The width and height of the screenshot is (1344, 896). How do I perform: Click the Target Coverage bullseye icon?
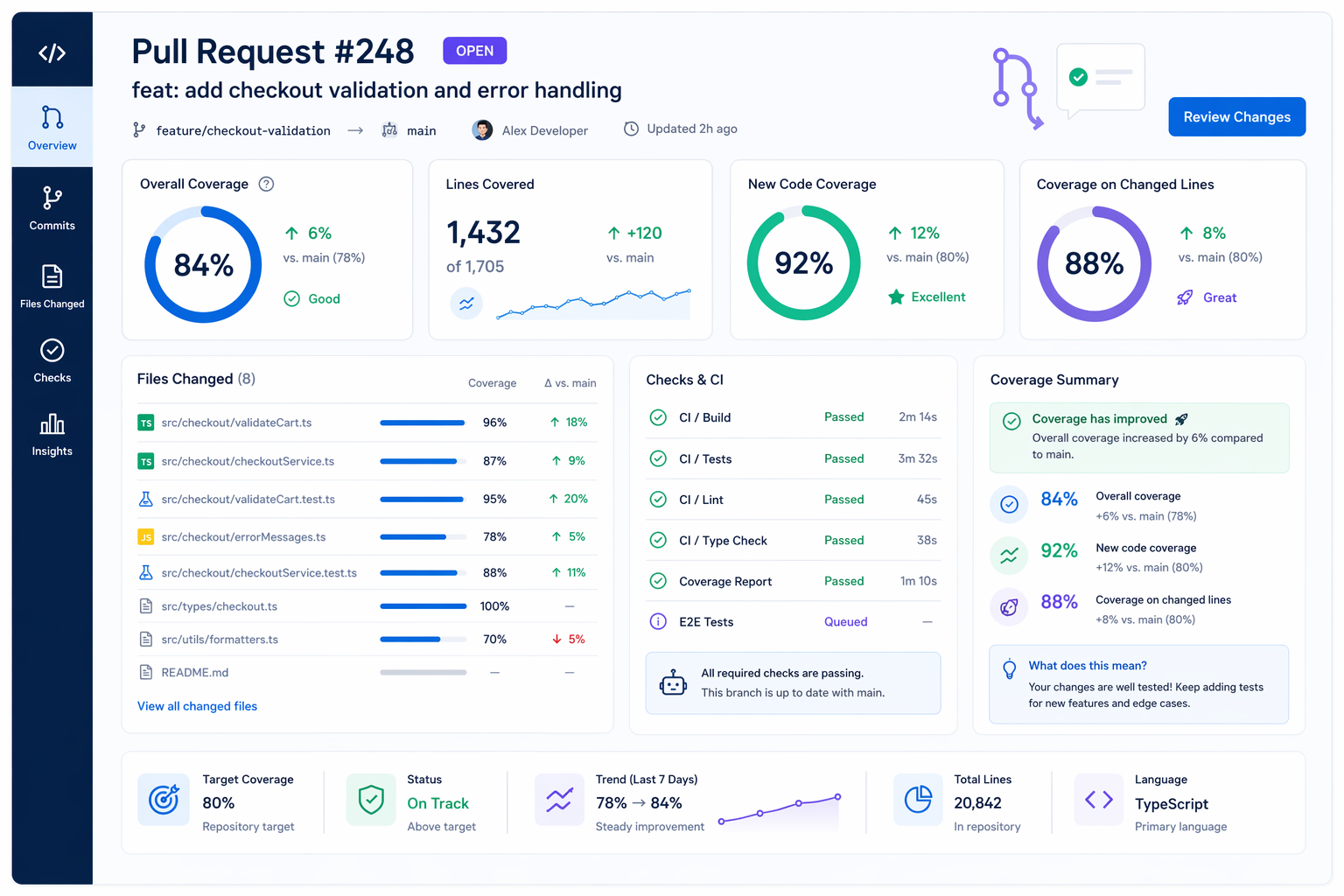pyautogui.click(x=164, y=800)
